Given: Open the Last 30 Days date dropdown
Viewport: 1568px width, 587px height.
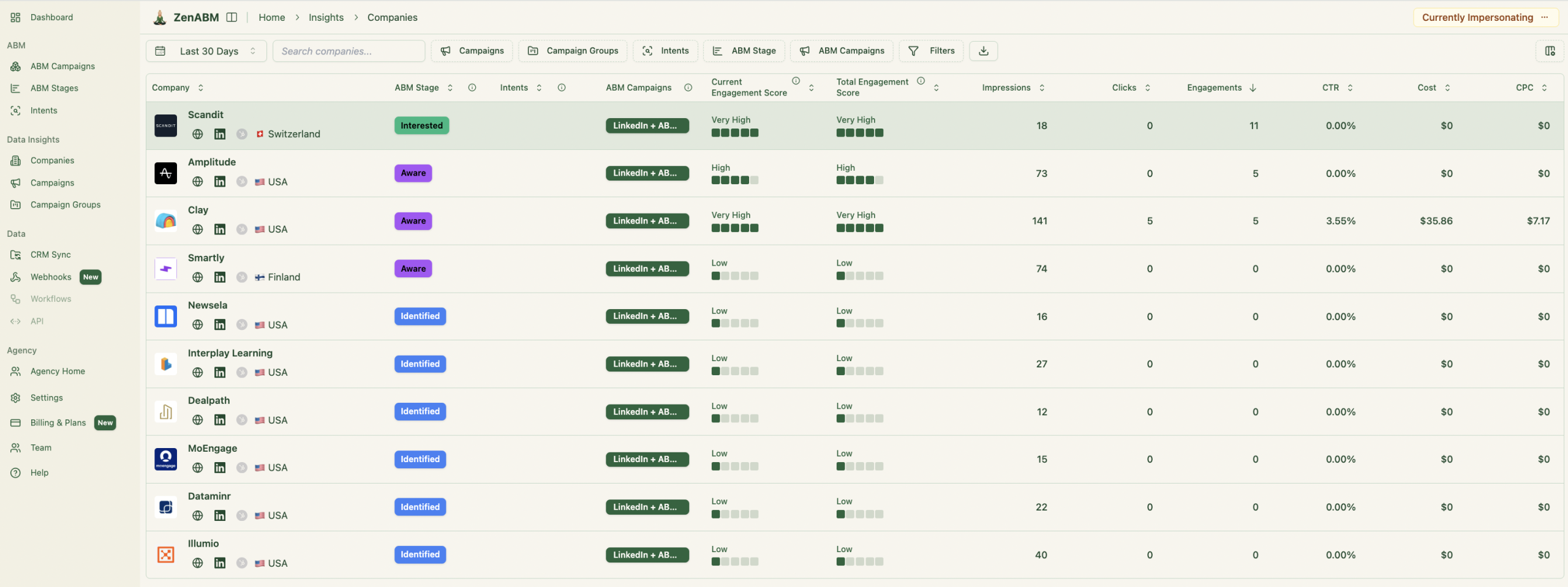Looking at the screenshot, I should (206, 51).
